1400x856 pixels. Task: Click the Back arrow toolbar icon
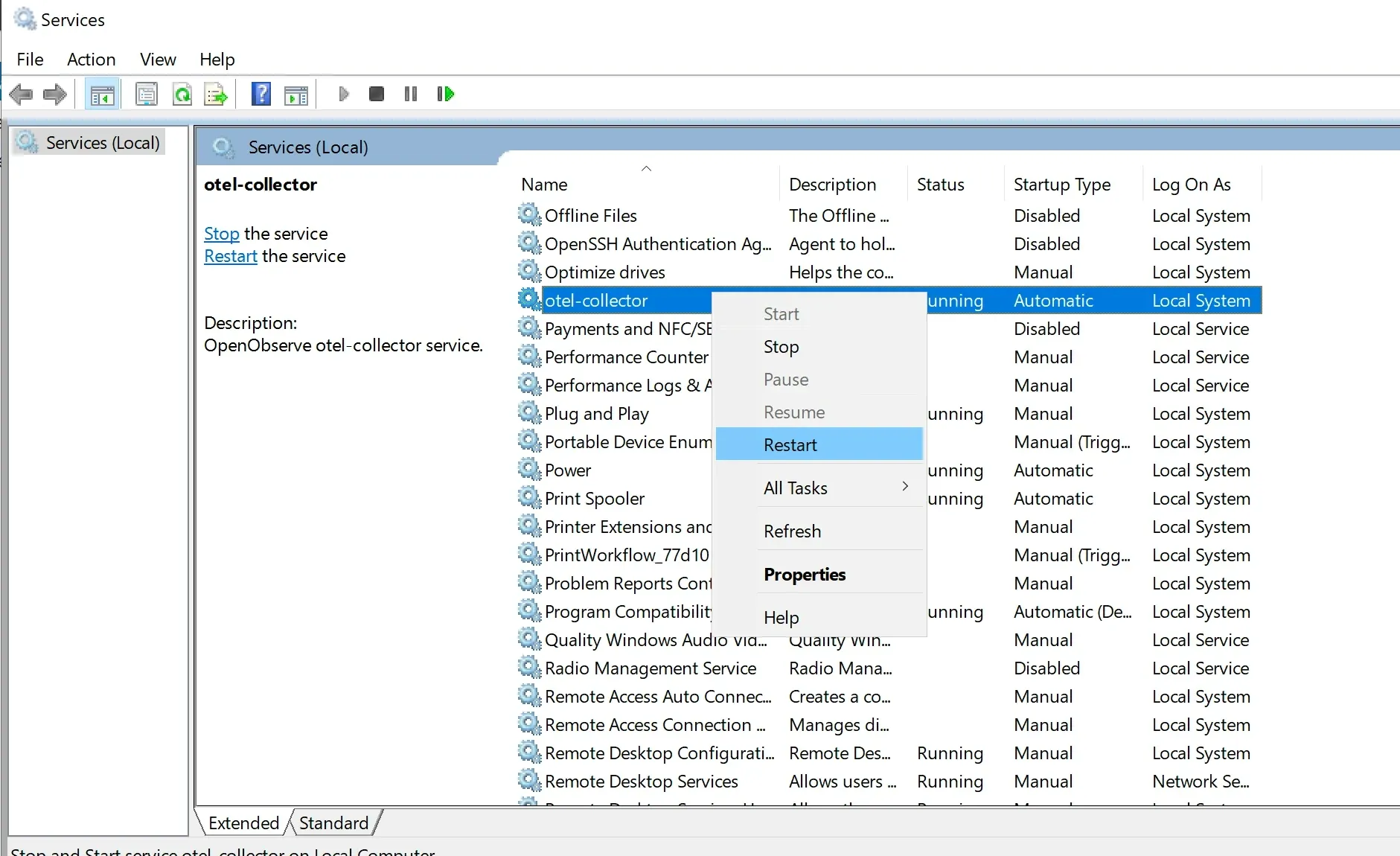coord(21,95)
